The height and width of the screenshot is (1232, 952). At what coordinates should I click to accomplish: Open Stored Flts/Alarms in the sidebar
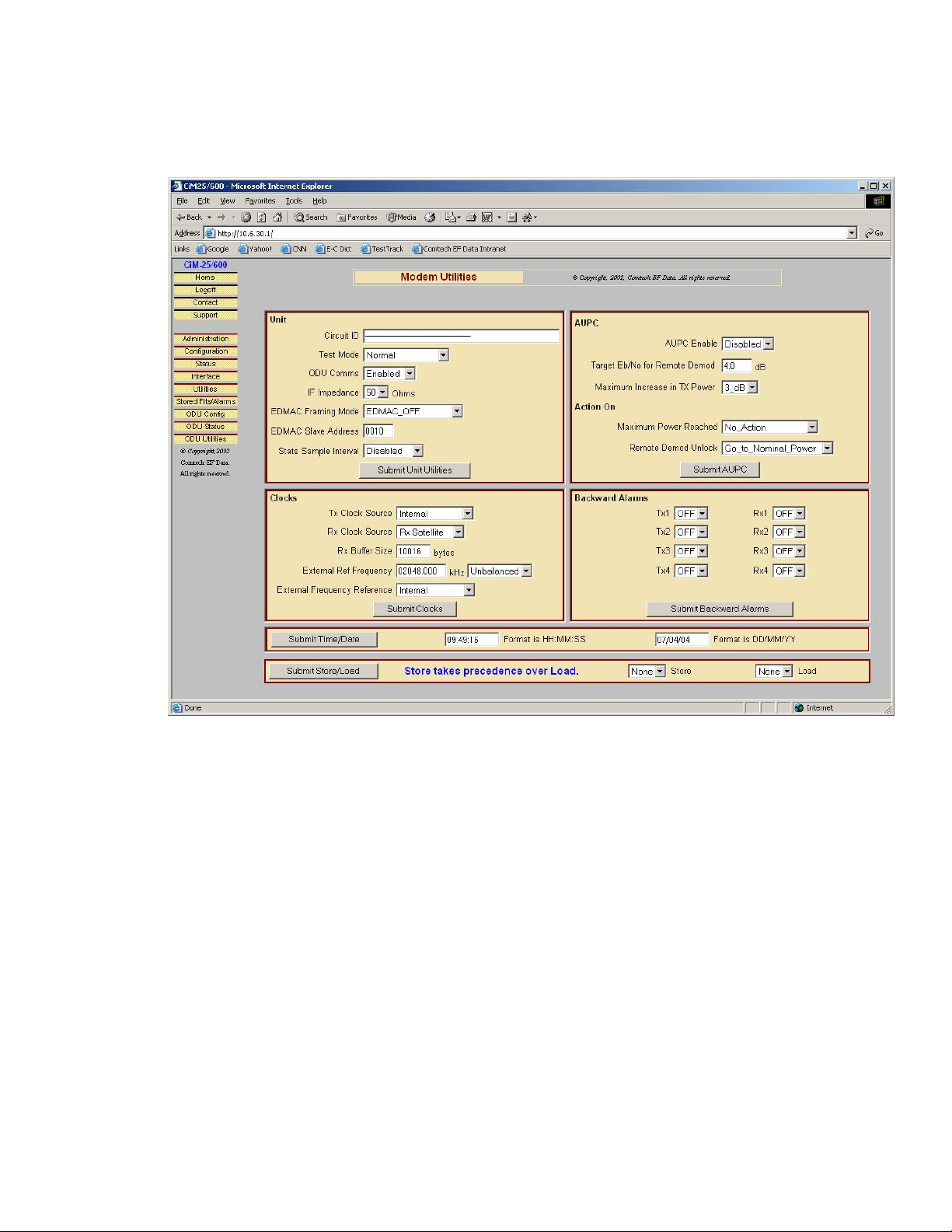pyautogui.click(x=205, y=402)
